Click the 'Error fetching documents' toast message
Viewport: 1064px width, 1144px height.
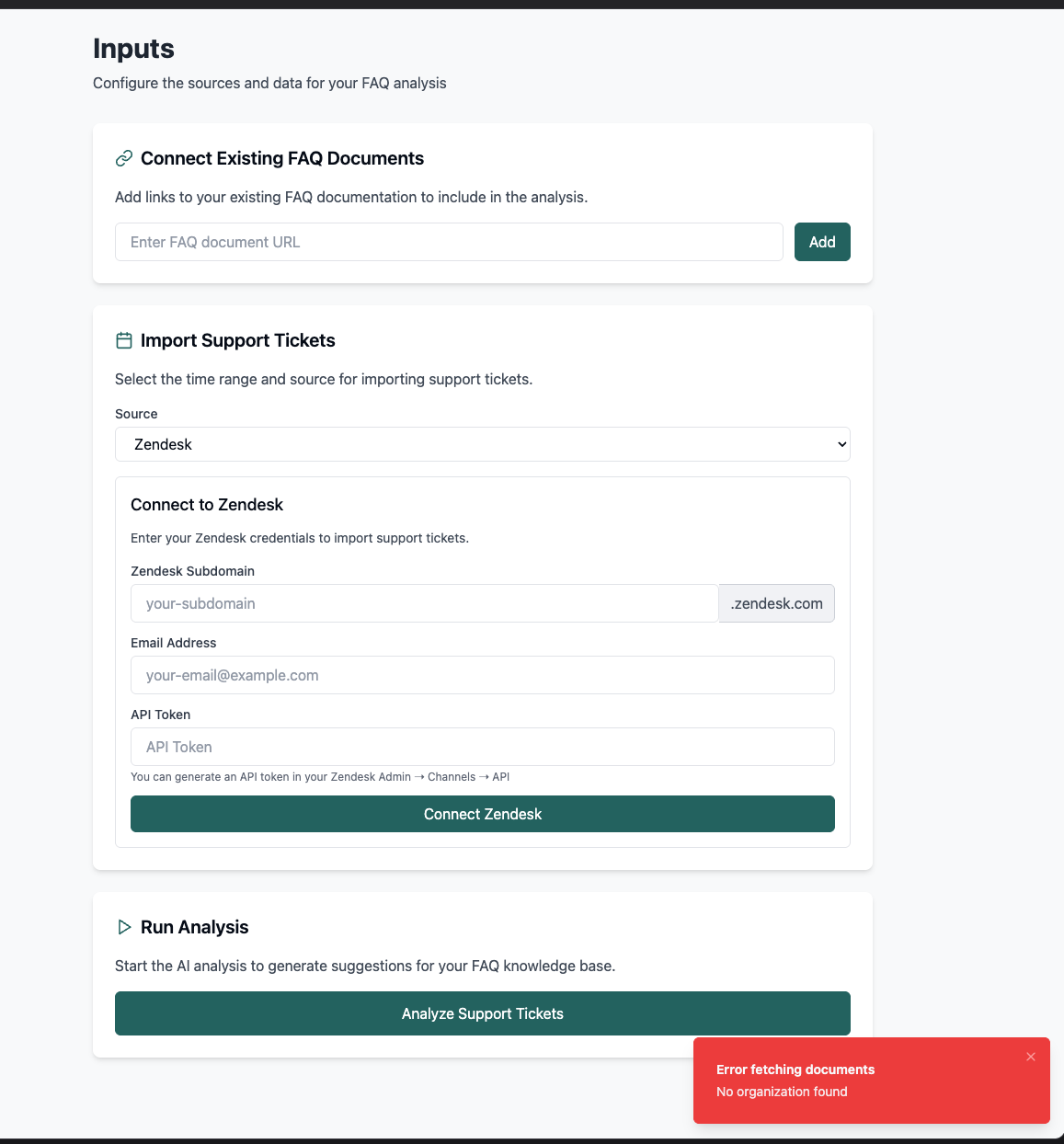795,1070
